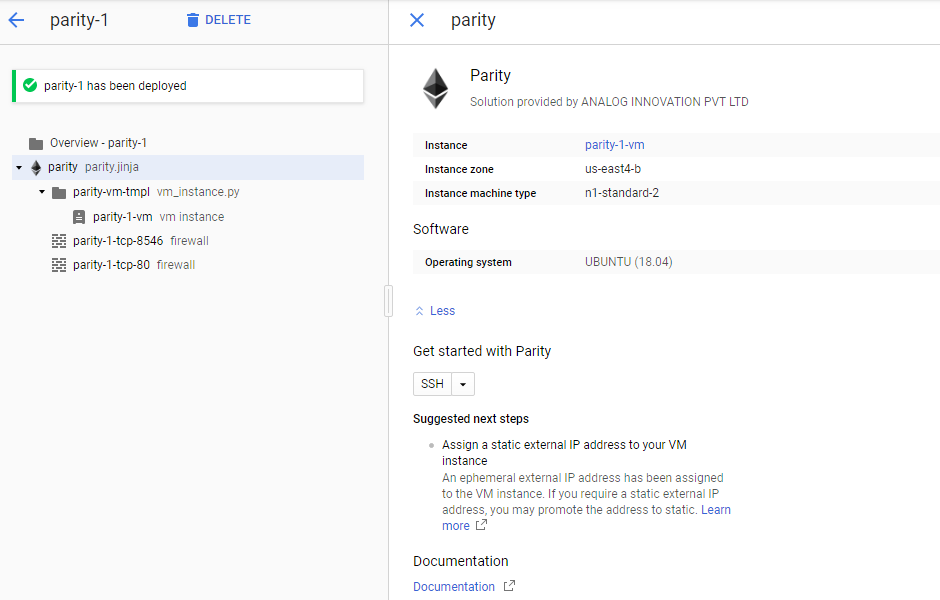Image resolution: width=940 pixels, height=600 pixels.
Task: Open the SSH dropdown arrow
Action: coord(463,384)
